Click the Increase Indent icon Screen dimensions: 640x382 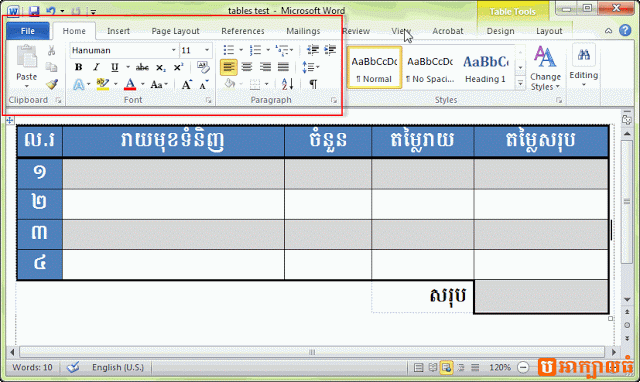(x=330, y=50)
